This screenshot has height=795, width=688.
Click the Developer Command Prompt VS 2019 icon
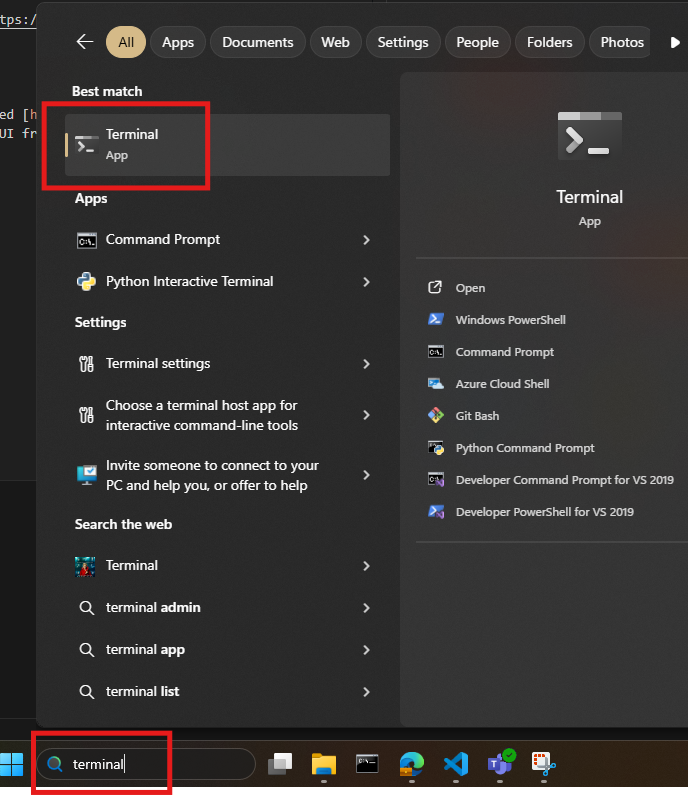click(436, 479)
